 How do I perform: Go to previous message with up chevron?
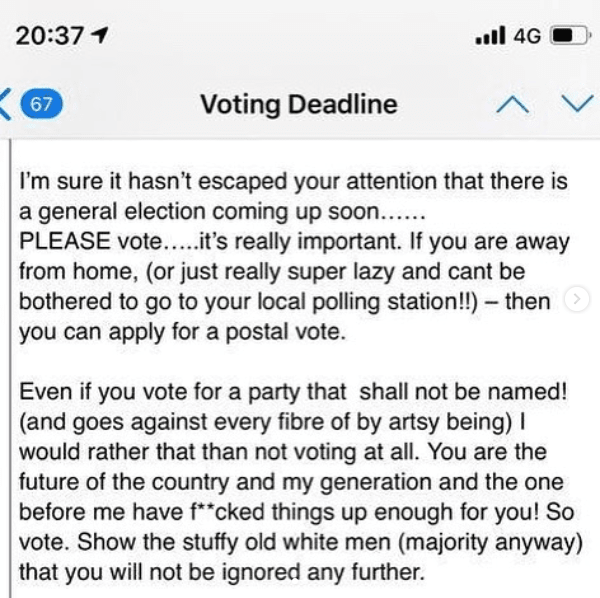click(x=513, y=104)
